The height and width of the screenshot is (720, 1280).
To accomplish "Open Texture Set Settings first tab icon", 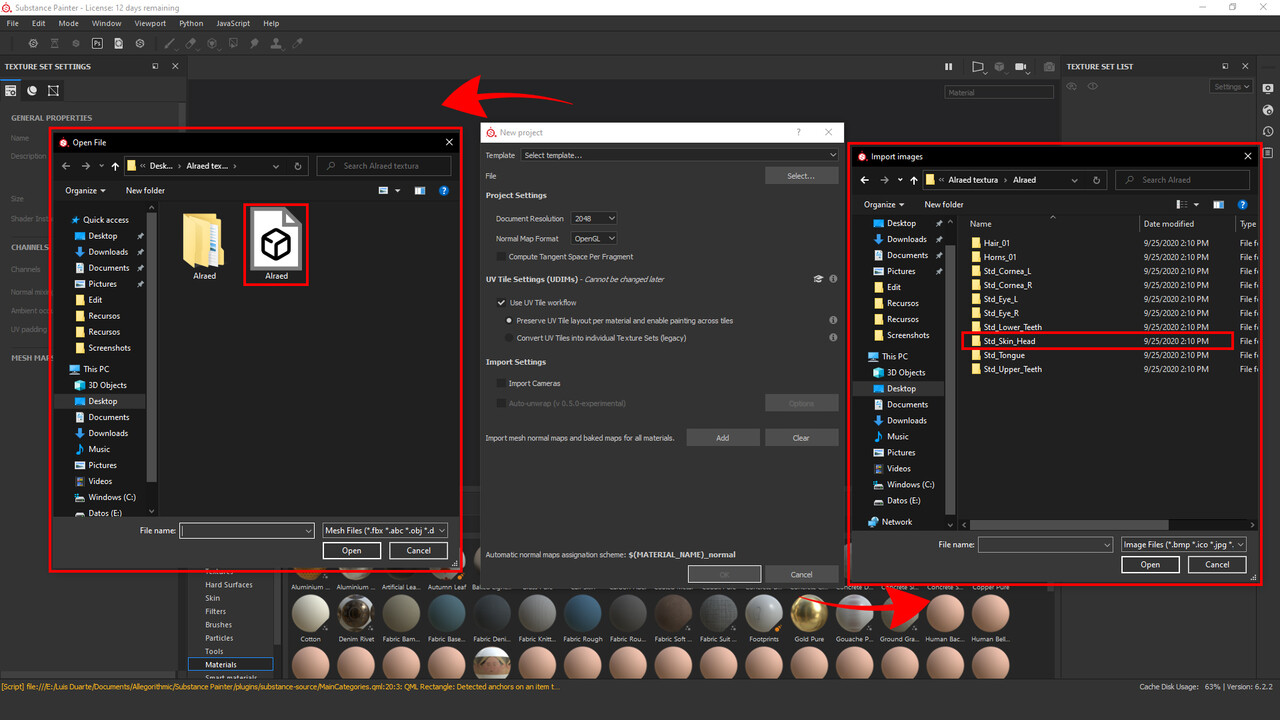I will [11, 90].
